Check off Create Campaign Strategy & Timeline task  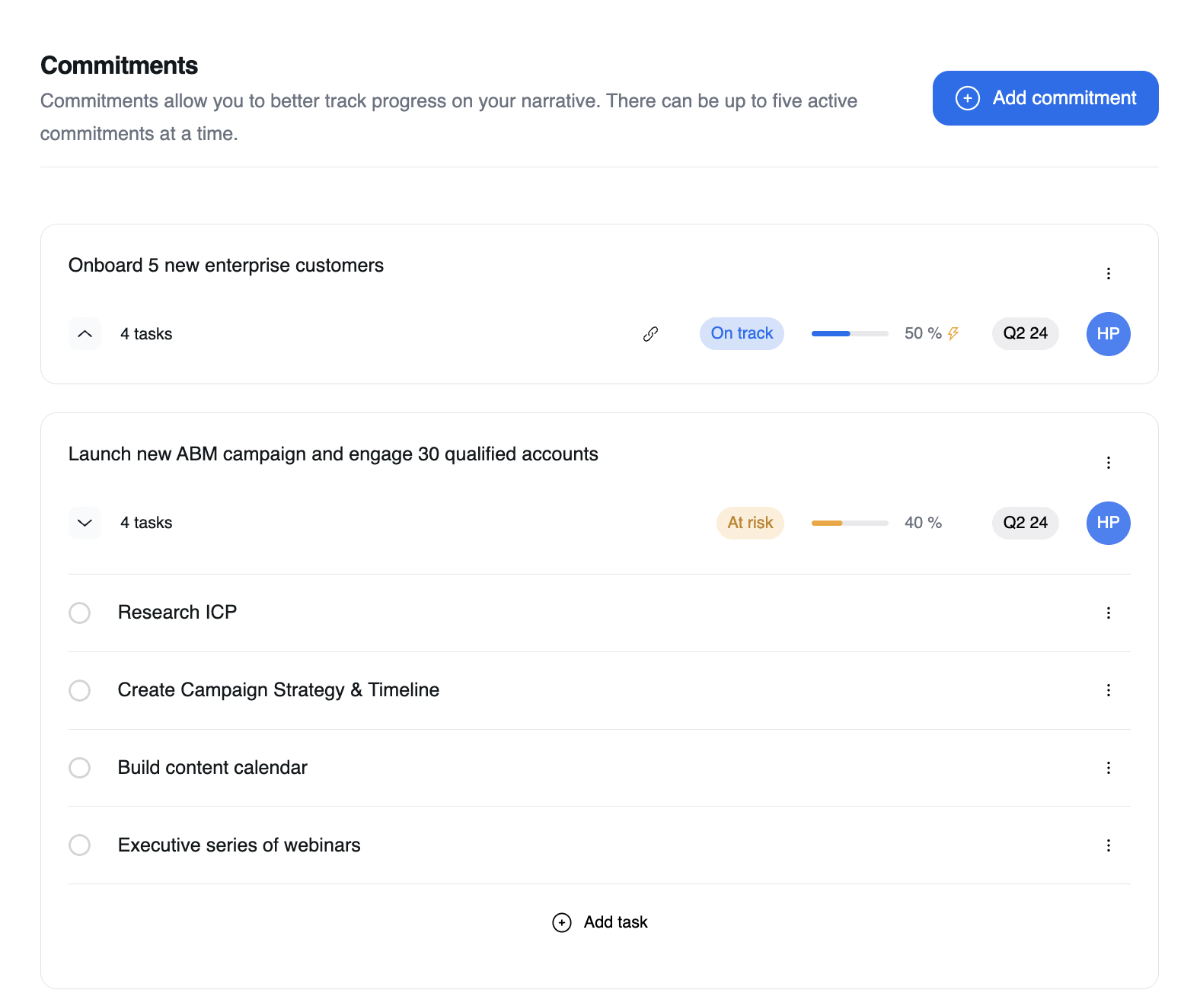click(79, 690)
